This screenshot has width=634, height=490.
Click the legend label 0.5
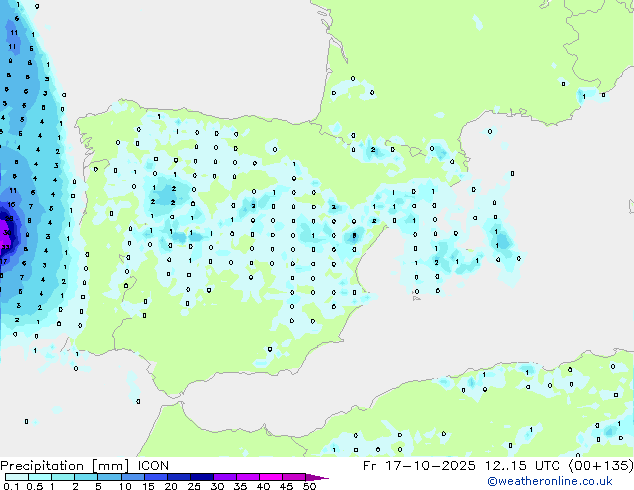(x=35, y=486)
